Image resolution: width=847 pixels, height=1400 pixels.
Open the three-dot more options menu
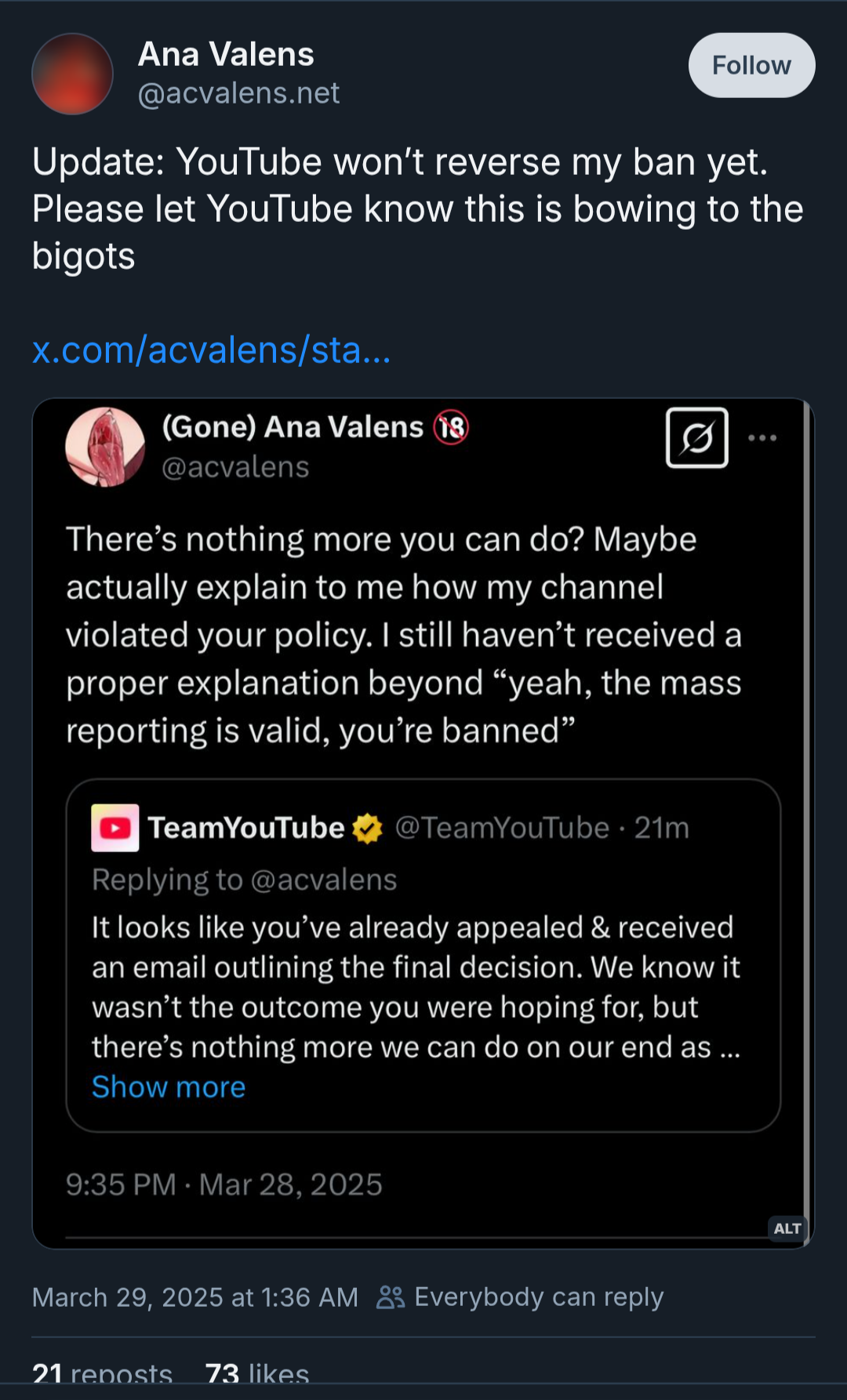[762, 437]
